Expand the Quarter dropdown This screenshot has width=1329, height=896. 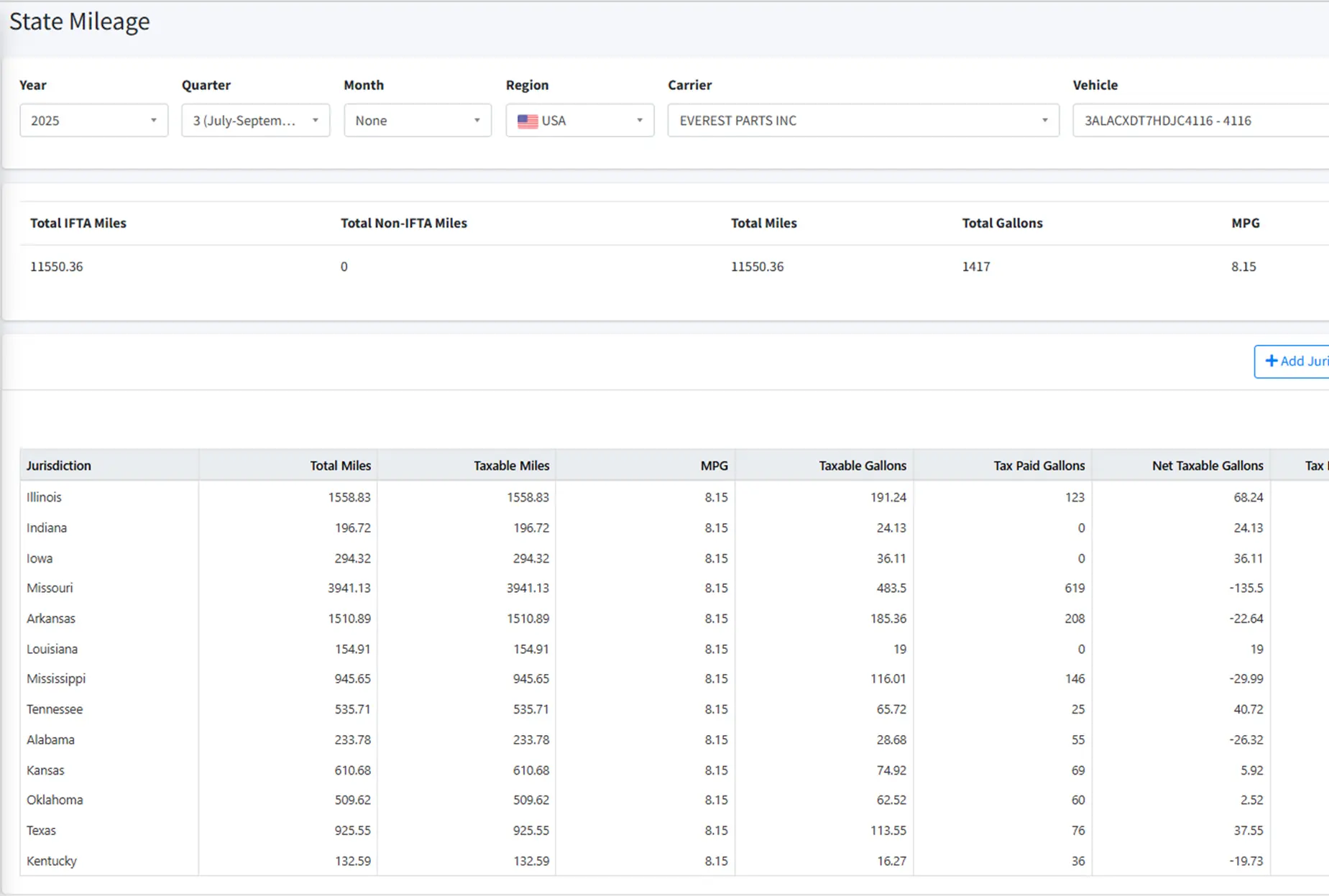[255, 121]
